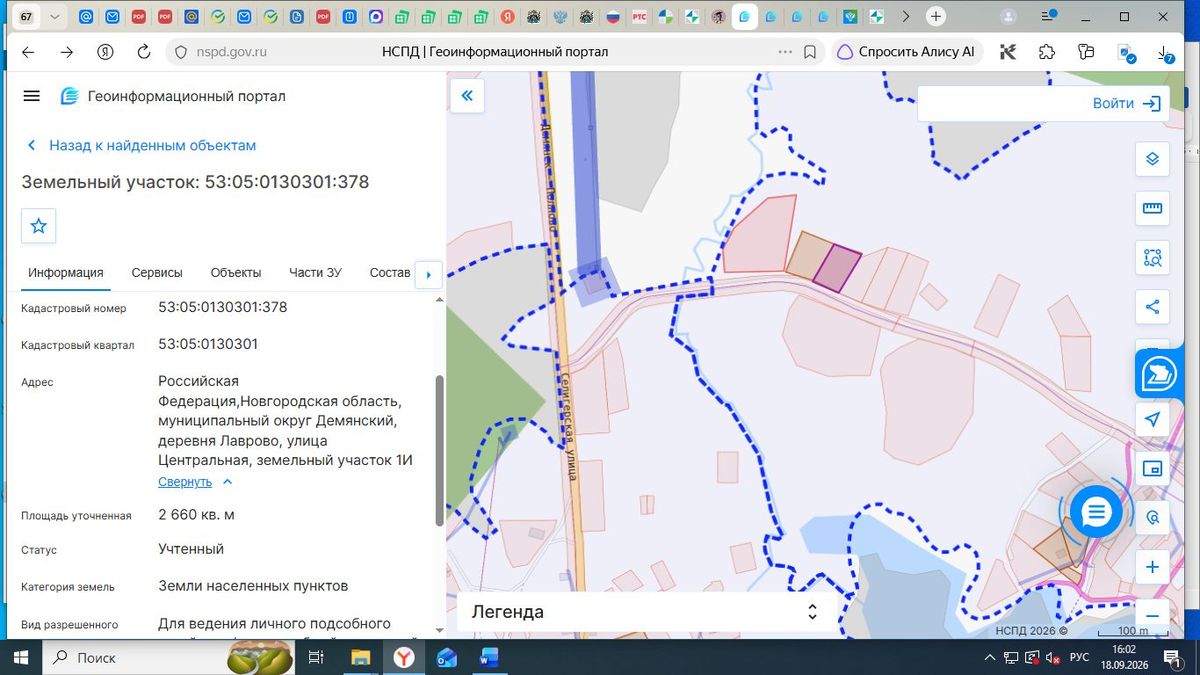Switch to the Сервисы tab

[157, 273]
